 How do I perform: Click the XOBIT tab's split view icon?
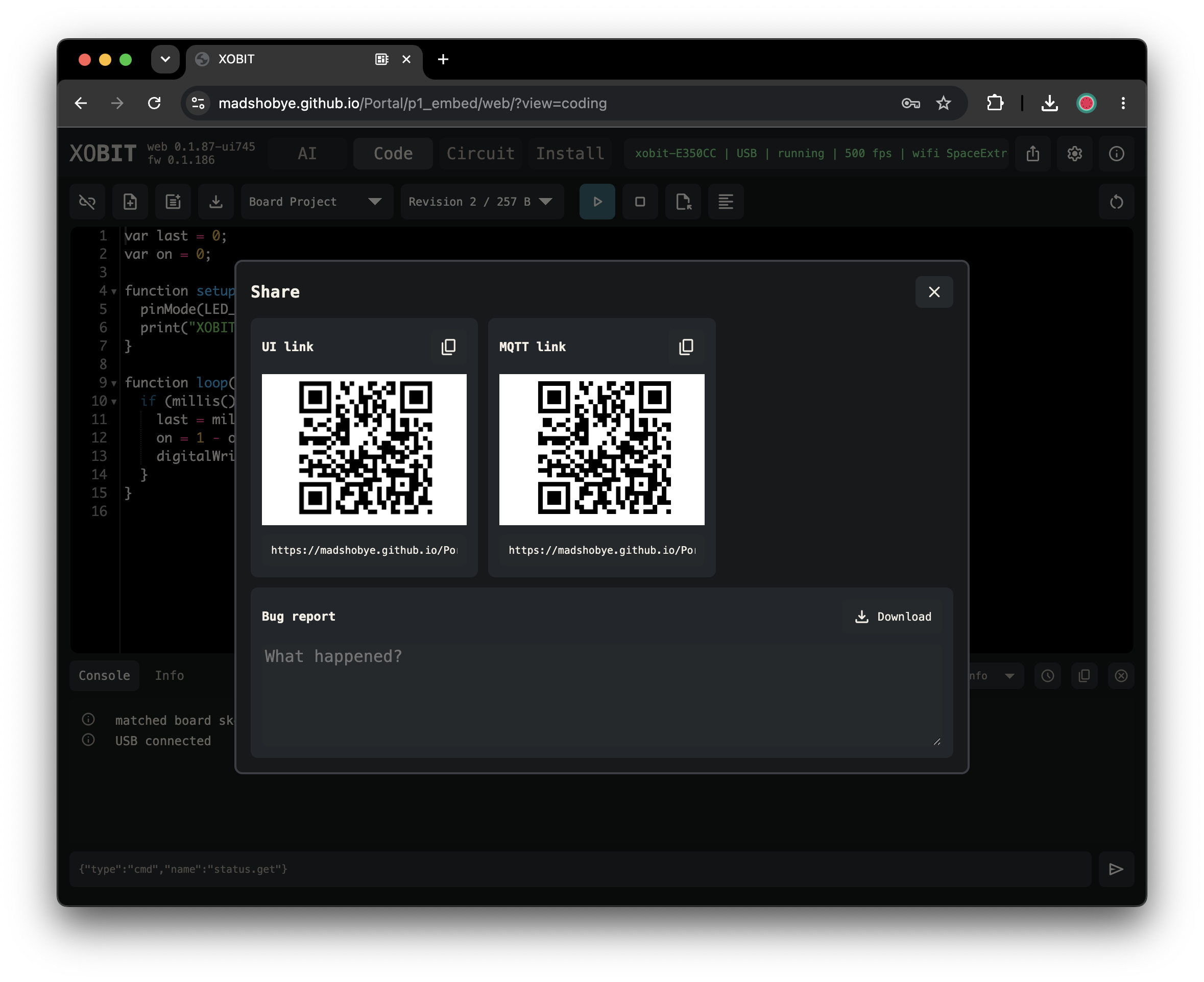tap(382, 59)
